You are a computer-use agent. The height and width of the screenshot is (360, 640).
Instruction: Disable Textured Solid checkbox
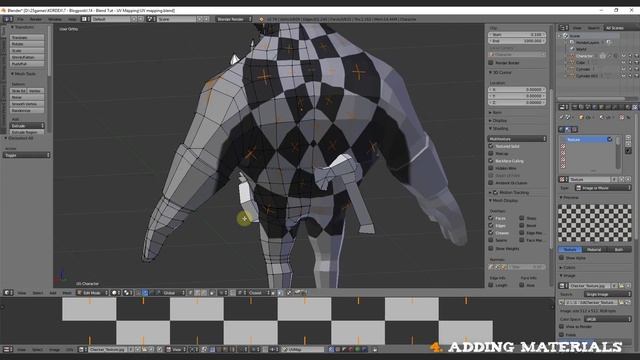491,146
